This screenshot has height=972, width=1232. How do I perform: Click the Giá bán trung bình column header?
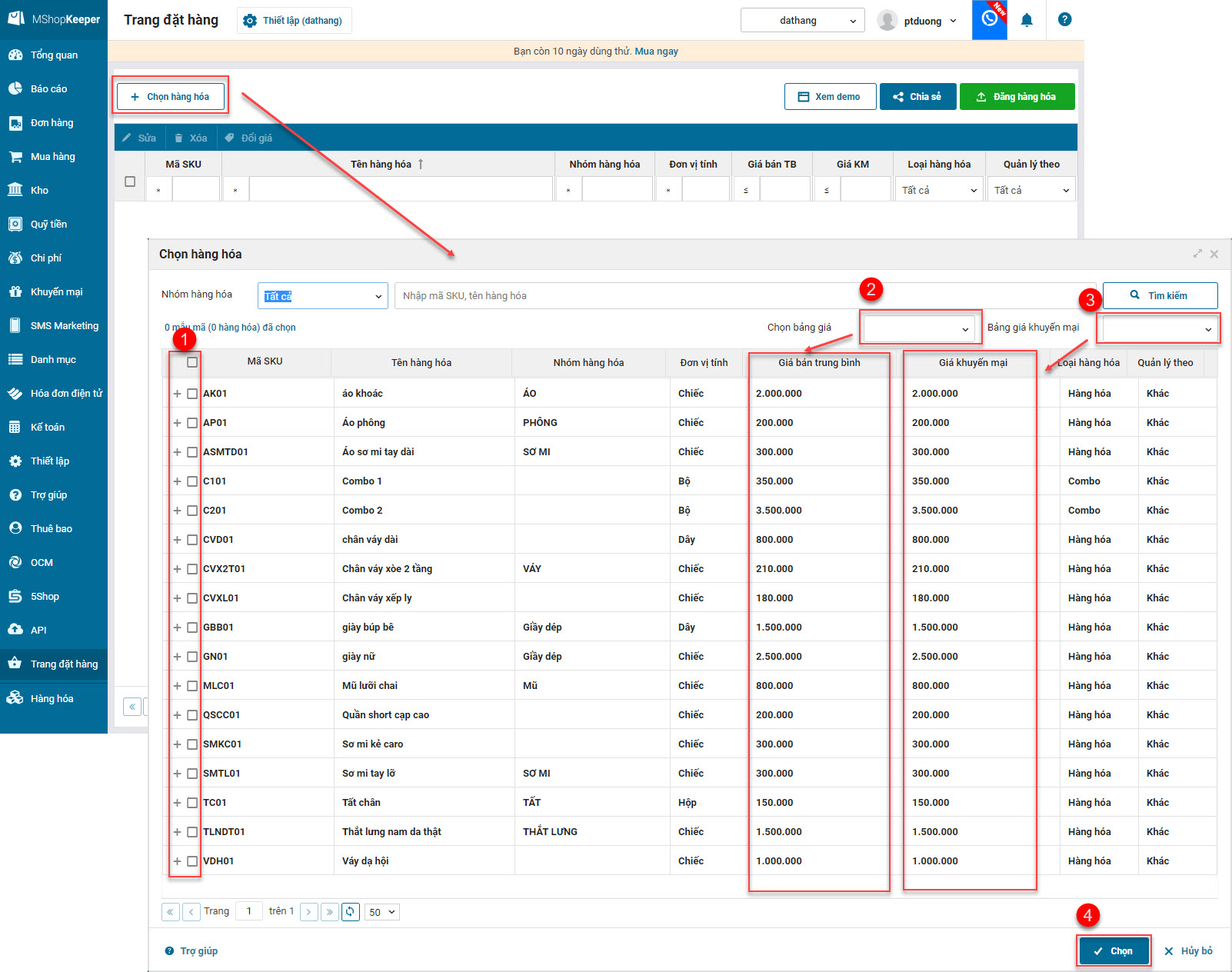tap(819, 363)
